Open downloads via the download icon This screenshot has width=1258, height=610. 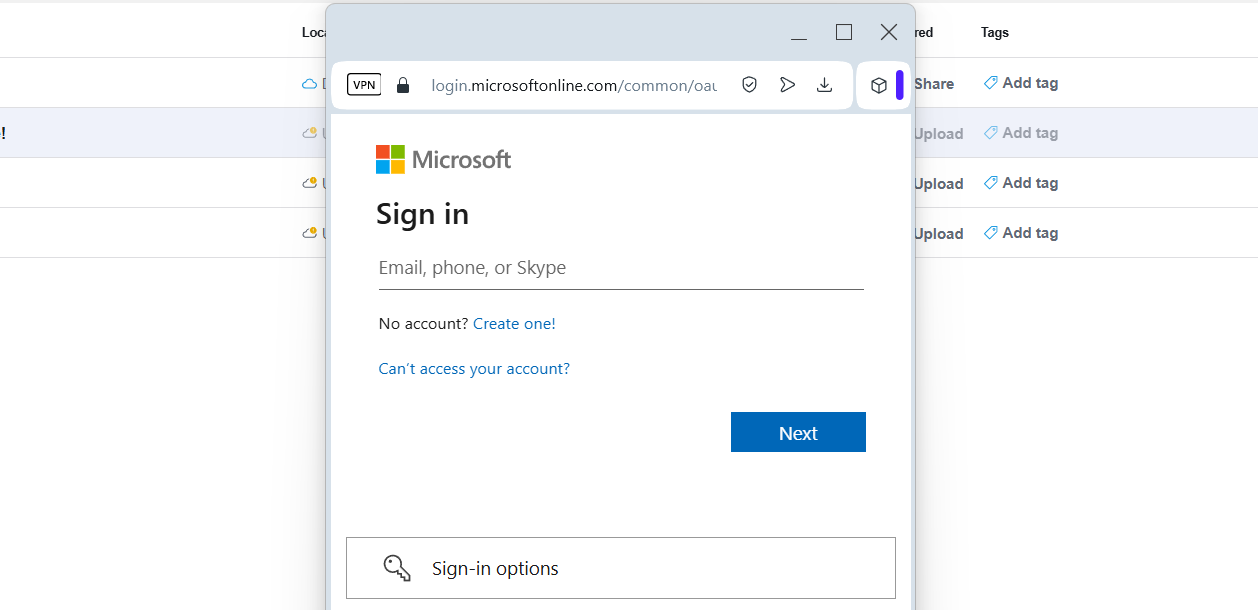click(x=824, y=85)
